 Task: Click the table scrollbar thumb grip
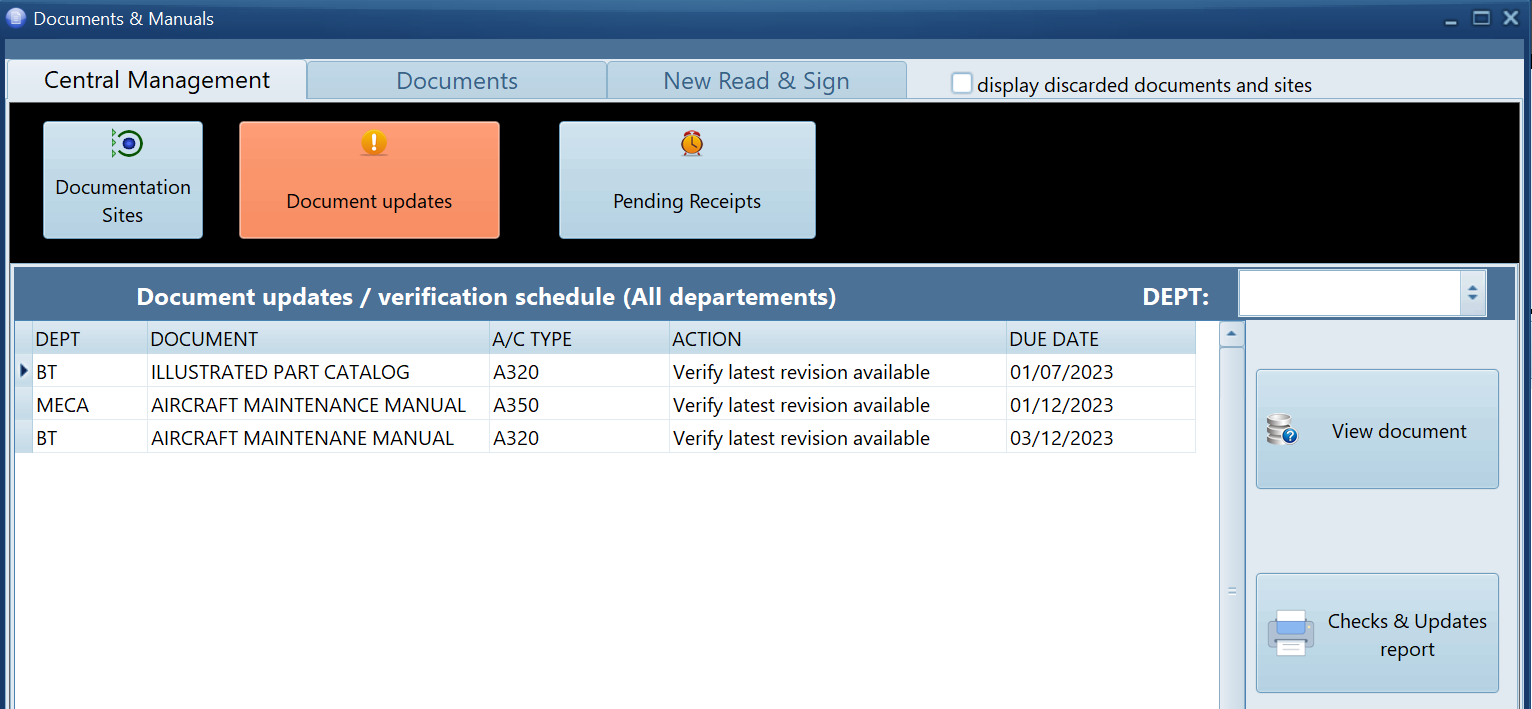[1232, 591]
